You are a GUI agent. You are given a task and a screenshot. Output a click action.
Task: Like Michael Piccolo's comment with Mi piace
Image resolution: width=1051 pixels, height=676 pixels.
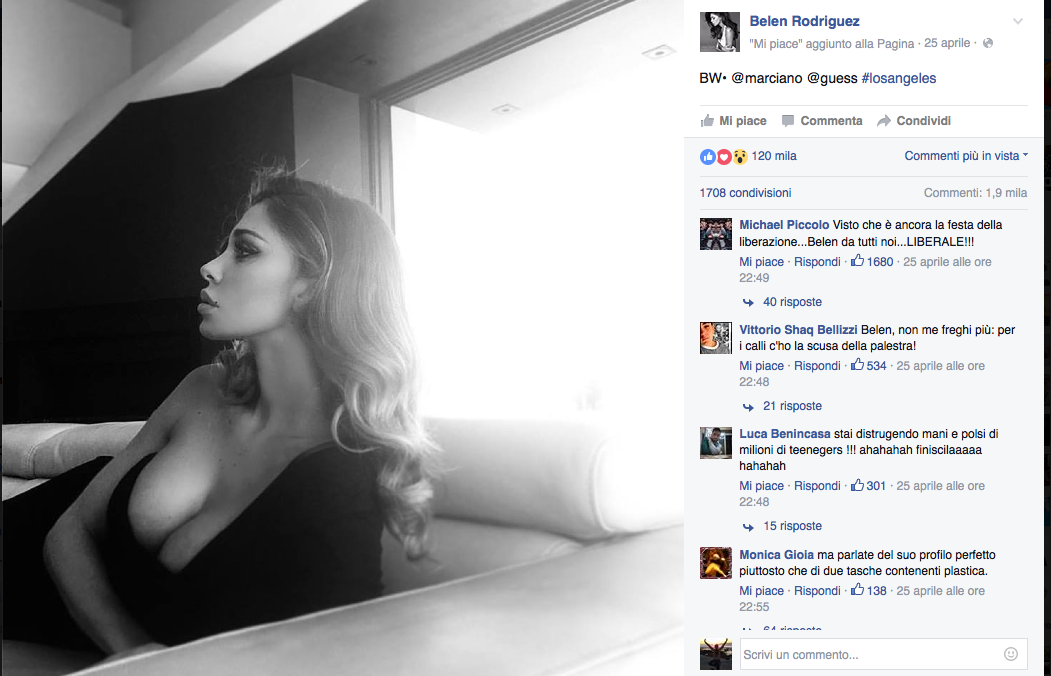pyautogui.click(x=761, y=262)
